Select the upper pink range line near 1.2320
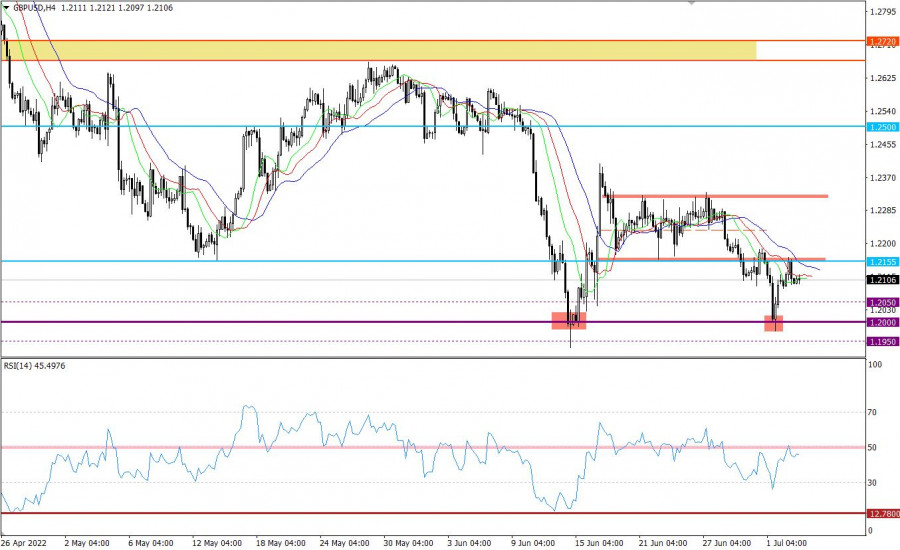Image resolution: width=900 pixels, height=550 pixels. coord(715,196)
